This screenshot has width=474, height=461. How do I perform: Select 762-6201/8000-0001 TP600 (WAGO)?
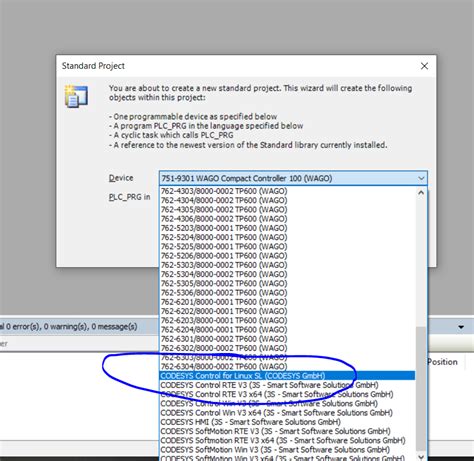point(287,302)
